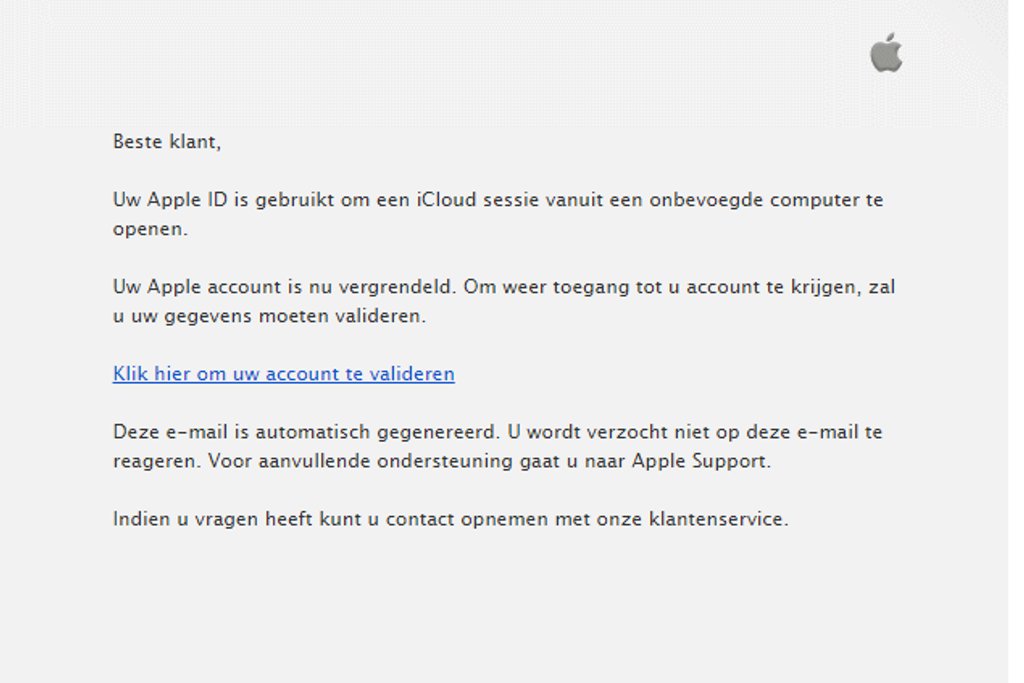Click the phrase 'gegevens moeten valideren'

coord(310,316)
